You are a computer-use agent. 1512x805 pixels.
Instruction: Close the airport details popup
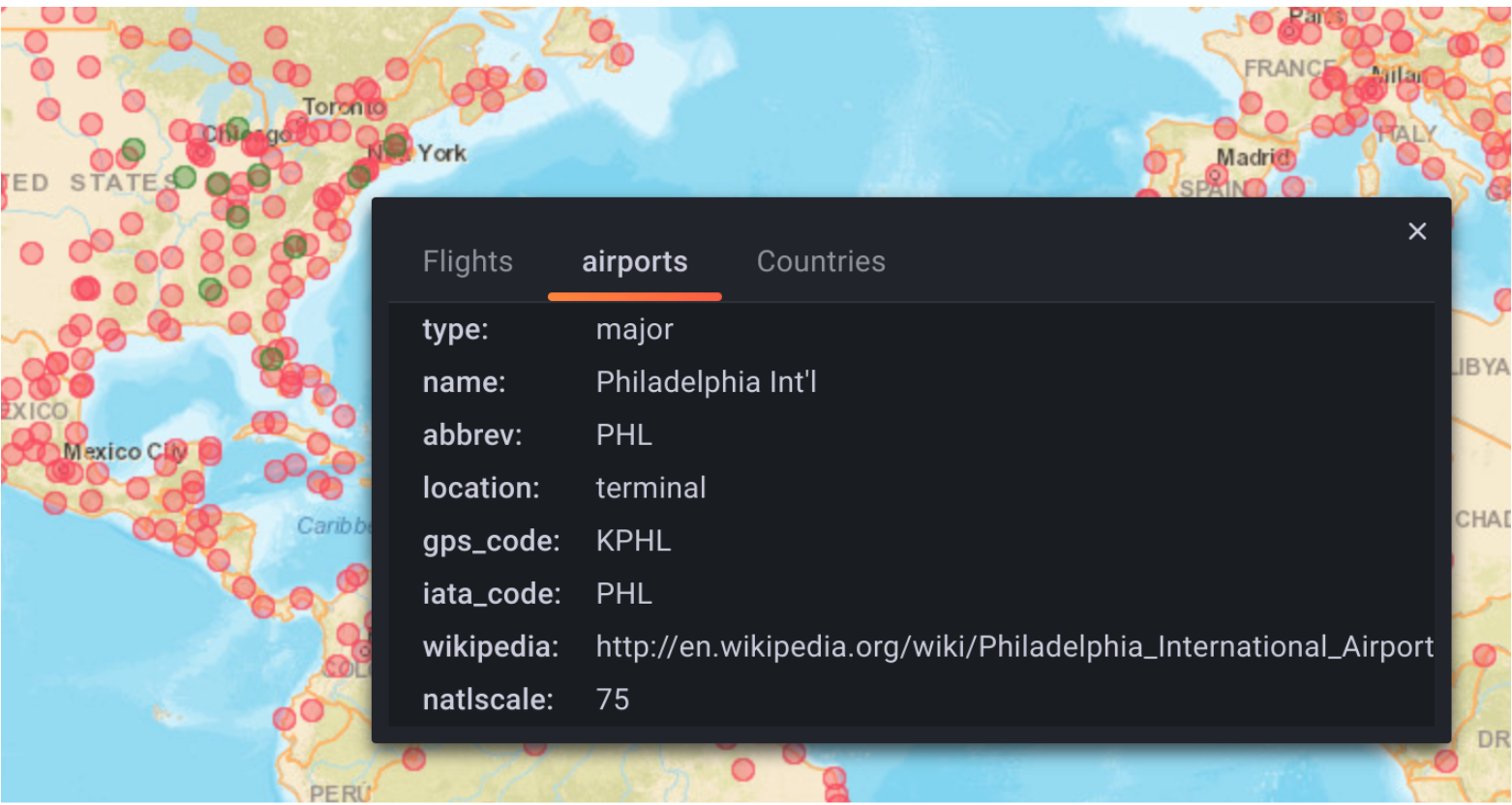pos(1417,231)
